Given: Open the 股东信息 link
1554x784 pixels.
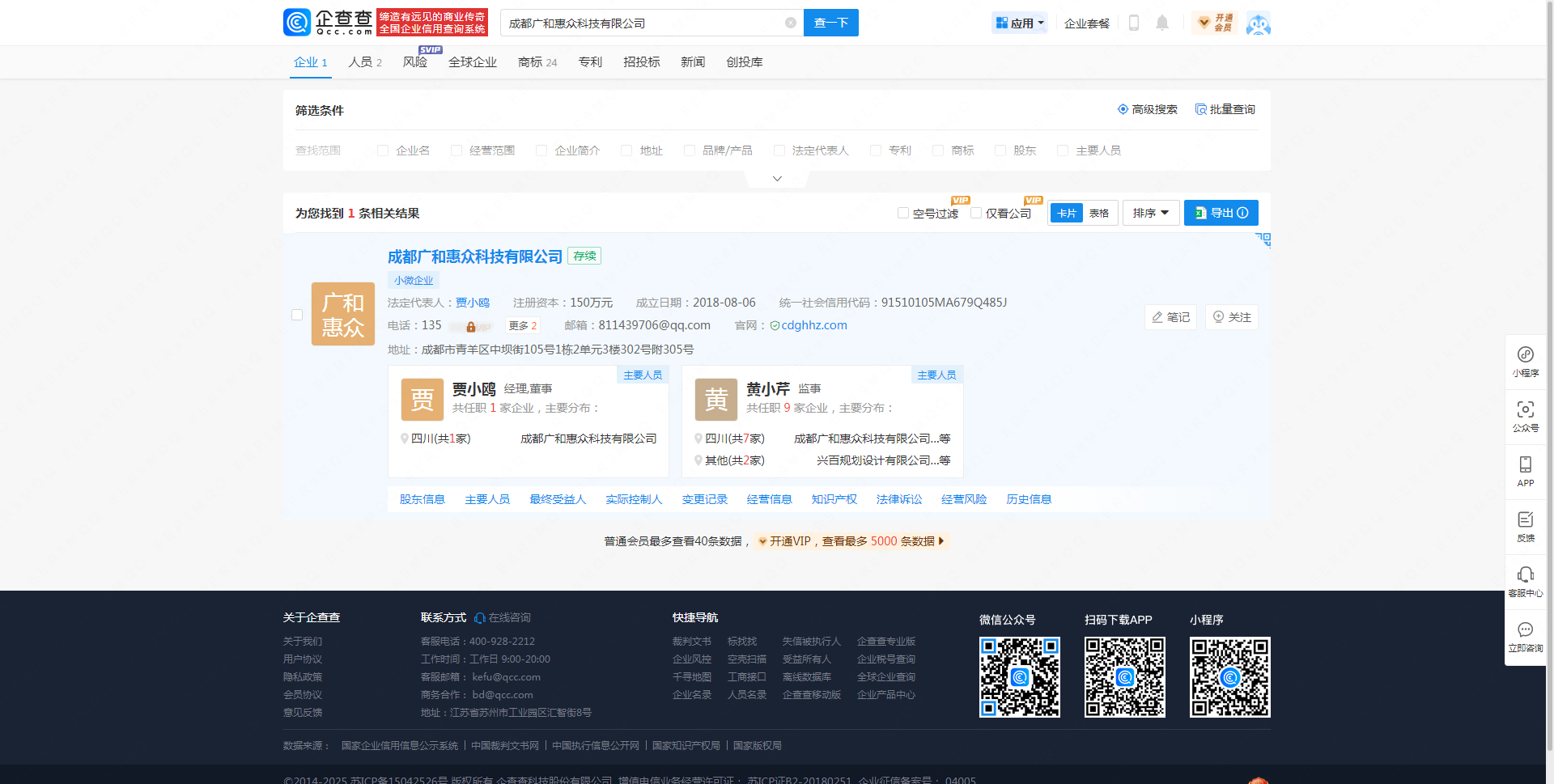Looking at the screenshot, I should pos(422,499).
